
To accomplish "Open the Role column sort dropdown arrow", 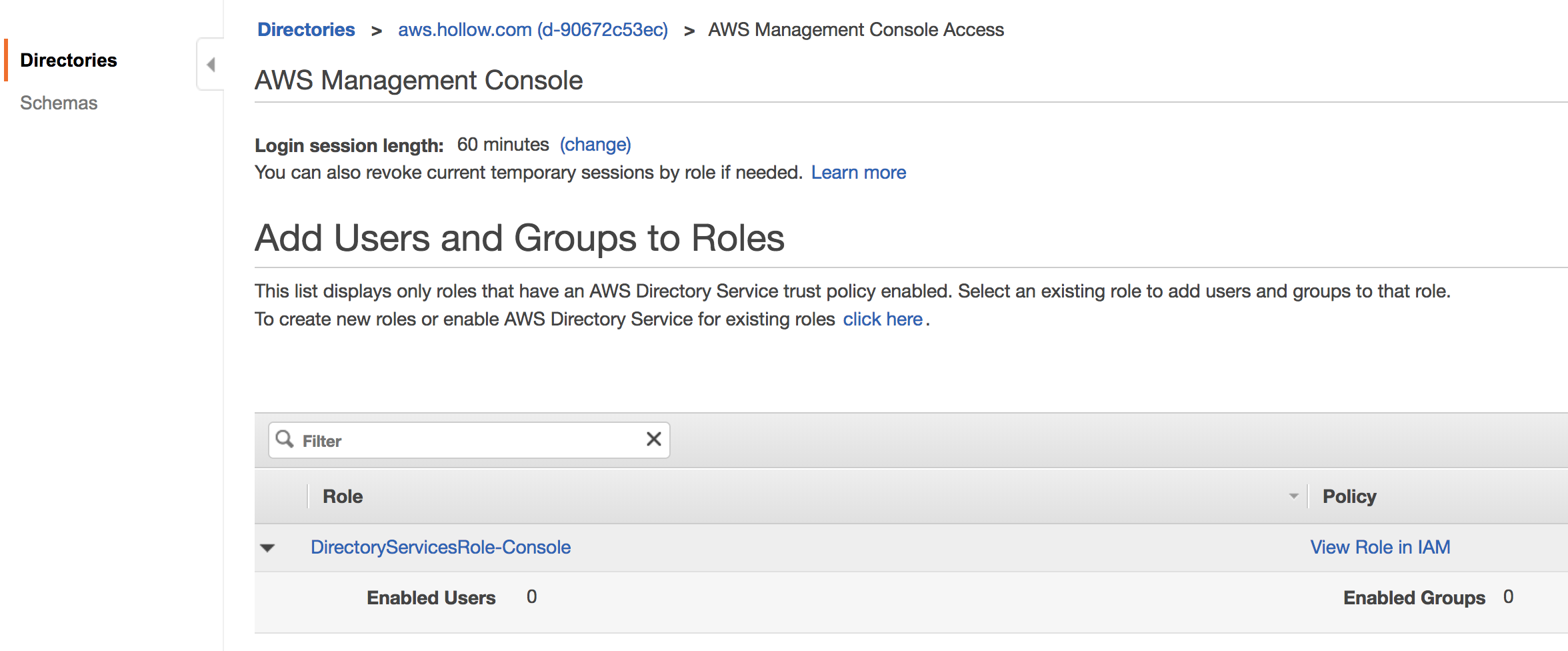I will pos(1293,496).
